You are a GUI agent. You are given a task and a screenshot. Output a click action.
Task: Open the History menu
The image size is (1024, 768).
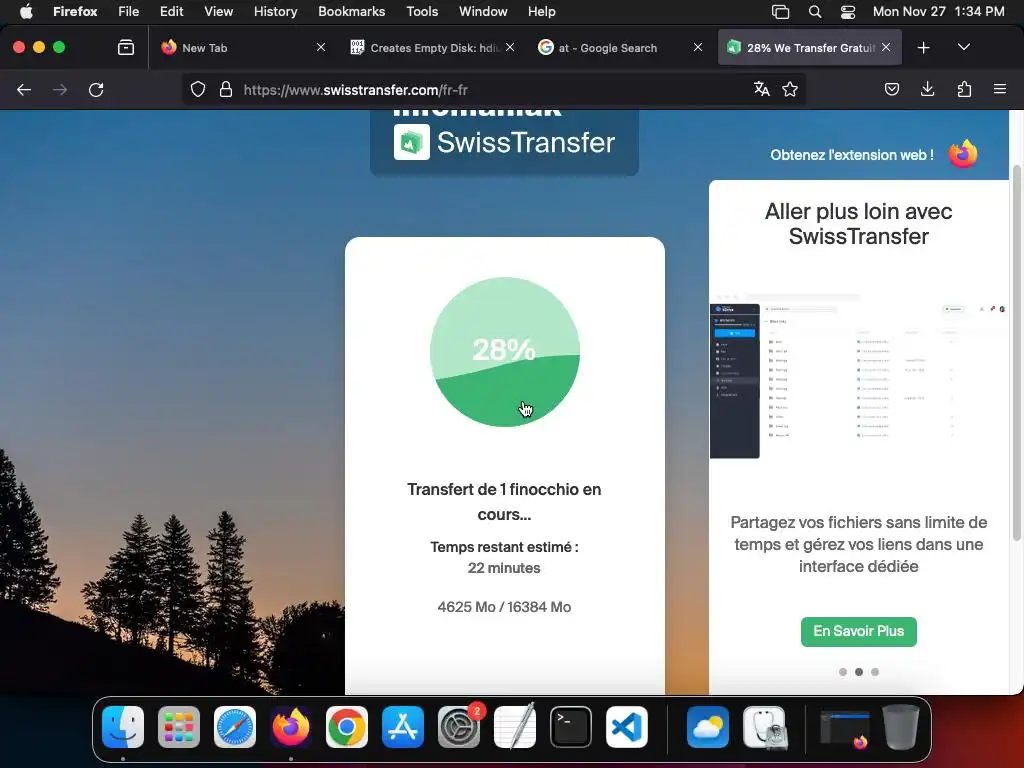coord(276,11)
